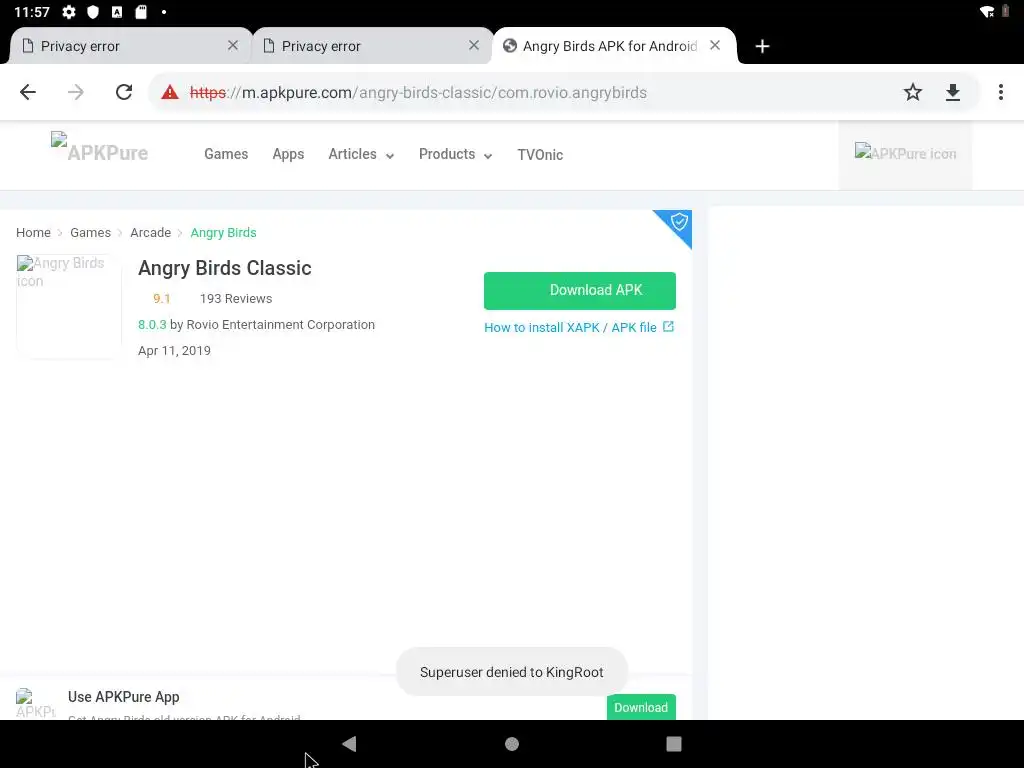
Task: Tap the settings gear in the status bar
Action: [69, 12]
